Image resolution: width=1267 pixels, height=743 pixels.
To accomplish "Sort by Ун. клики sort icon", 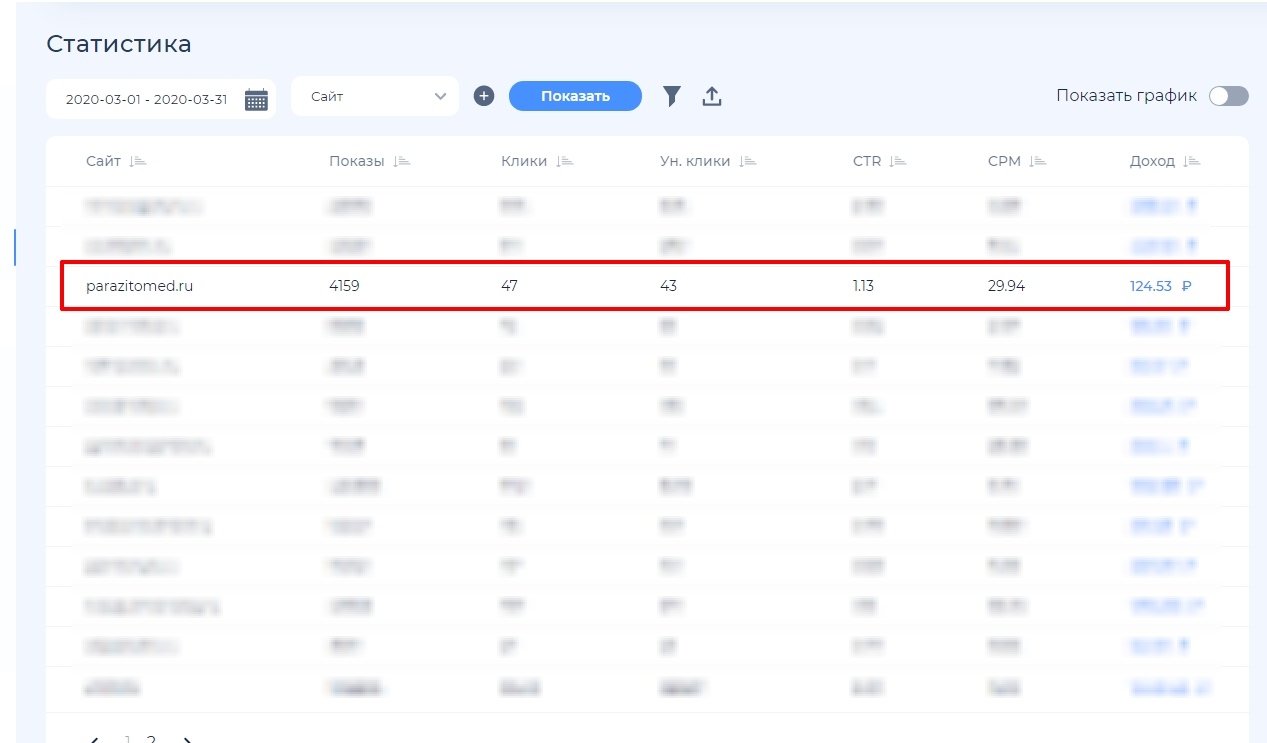I will coord(748,161).
